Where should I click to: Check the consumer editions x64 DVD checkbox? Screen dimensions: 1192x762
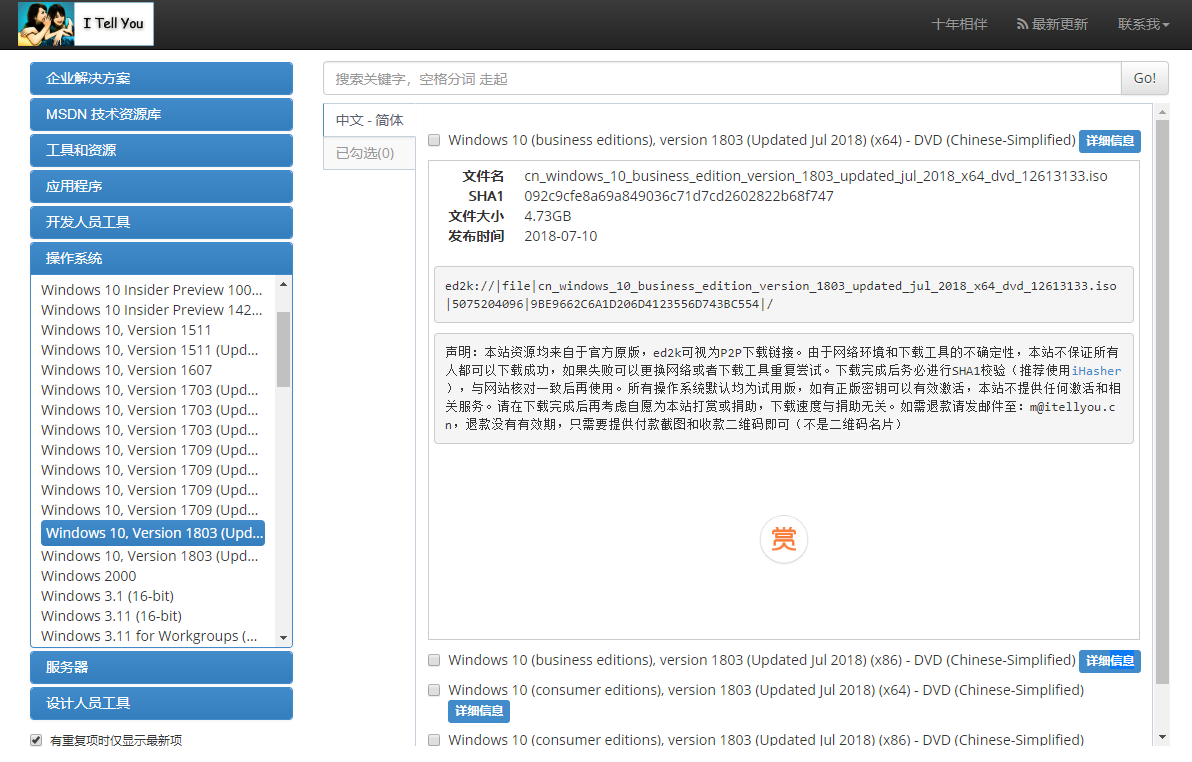click(434, 690)
